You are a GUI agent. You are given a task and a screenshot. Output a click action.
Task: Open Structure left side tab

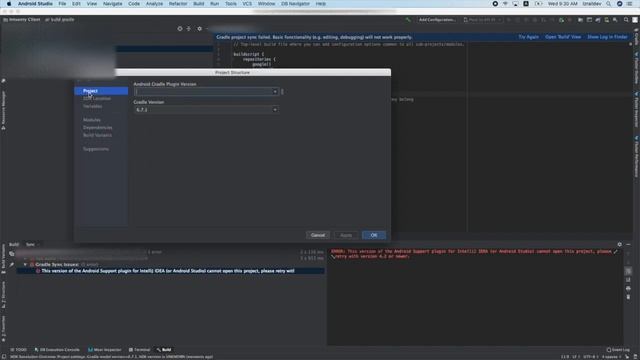(x=4, y=294)
